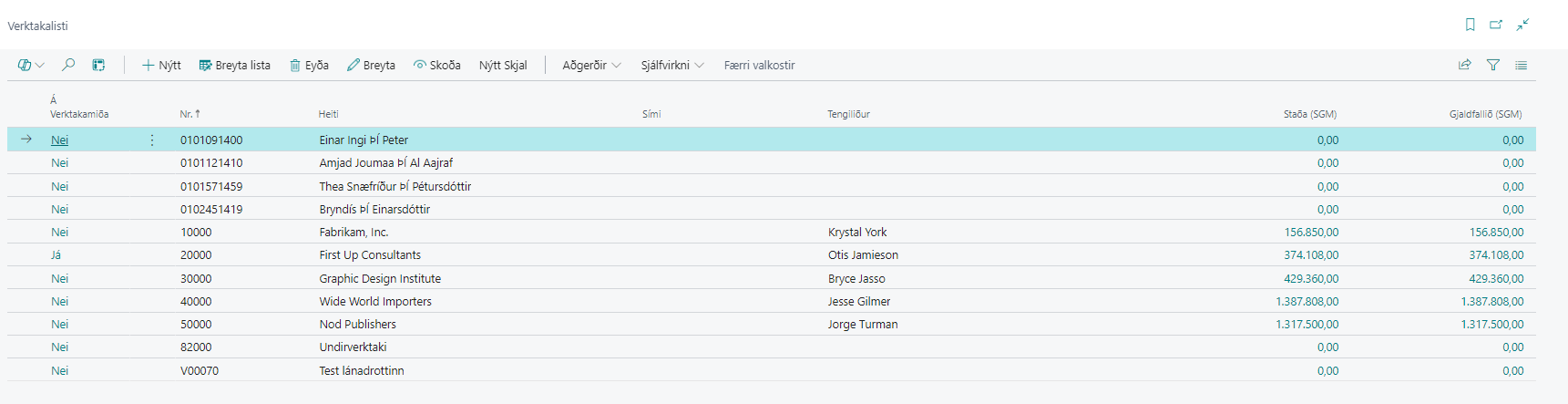Create new record with Nýtt
1568x404 pixels.
point(161,65)
